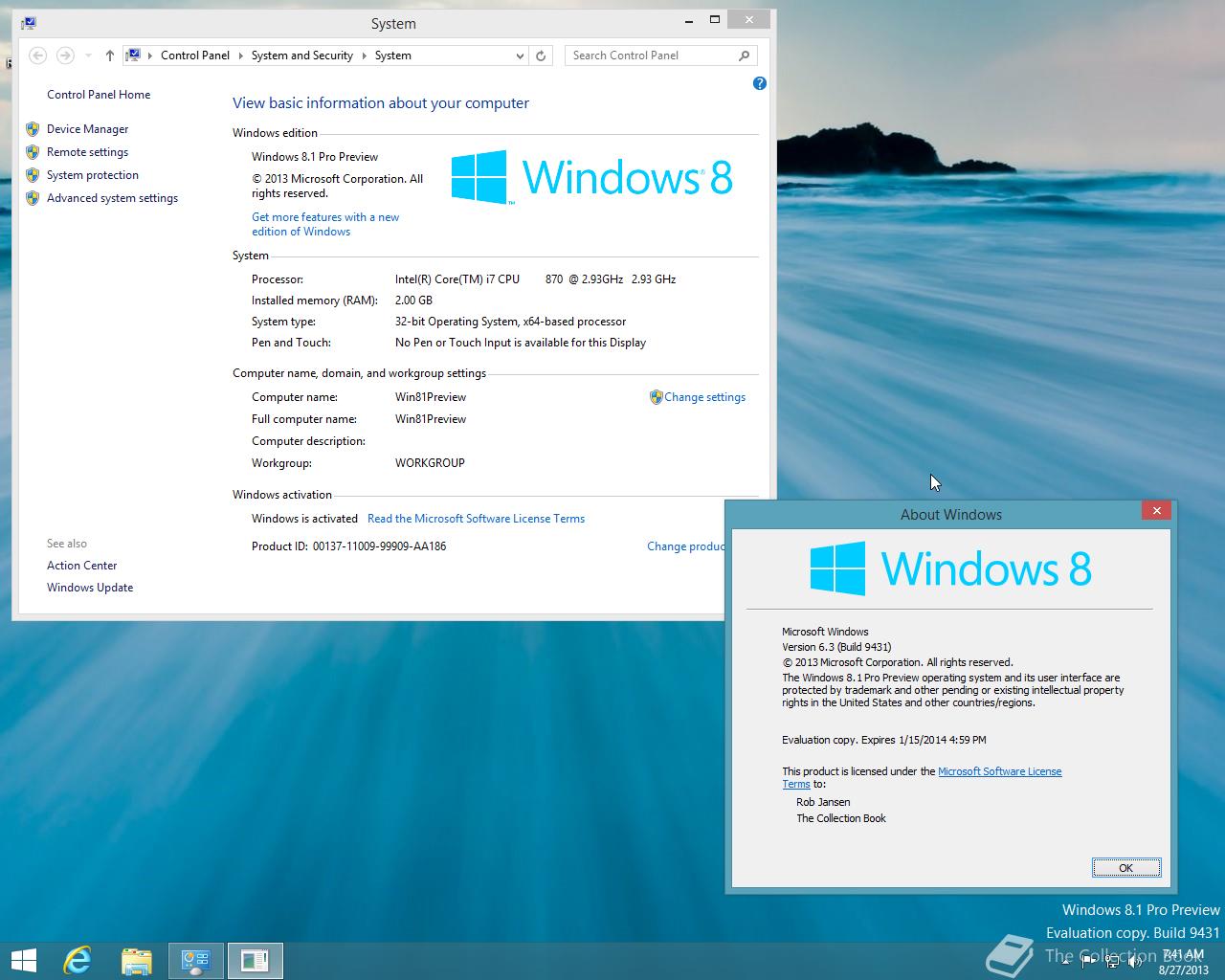The width and height of the screenshot is (1225, 980).
Task: Select Installed memory value 2.00 GB
Action: tap(413, 301)
